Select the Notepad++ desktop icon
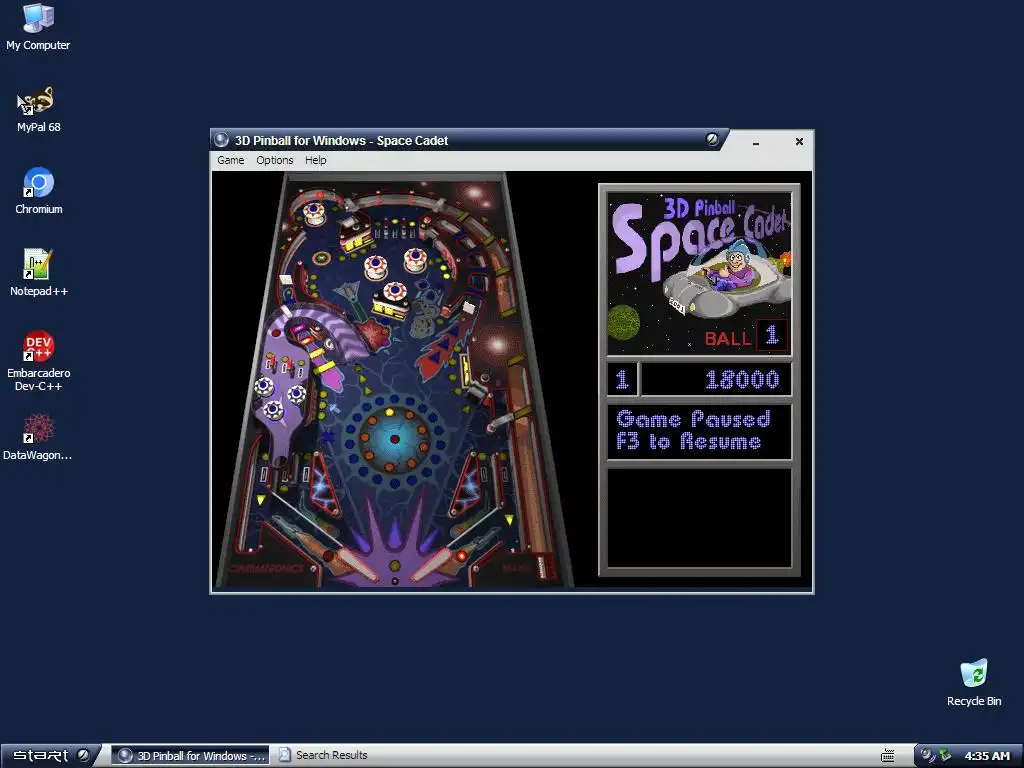 [39, 273]
